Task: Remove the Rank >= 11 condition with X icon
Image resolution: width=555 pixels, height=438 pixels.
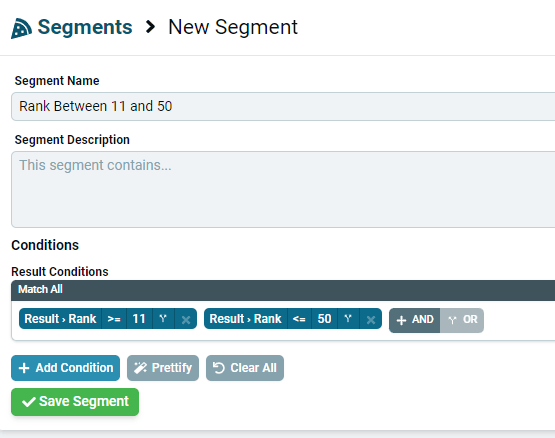Action: 186,319
